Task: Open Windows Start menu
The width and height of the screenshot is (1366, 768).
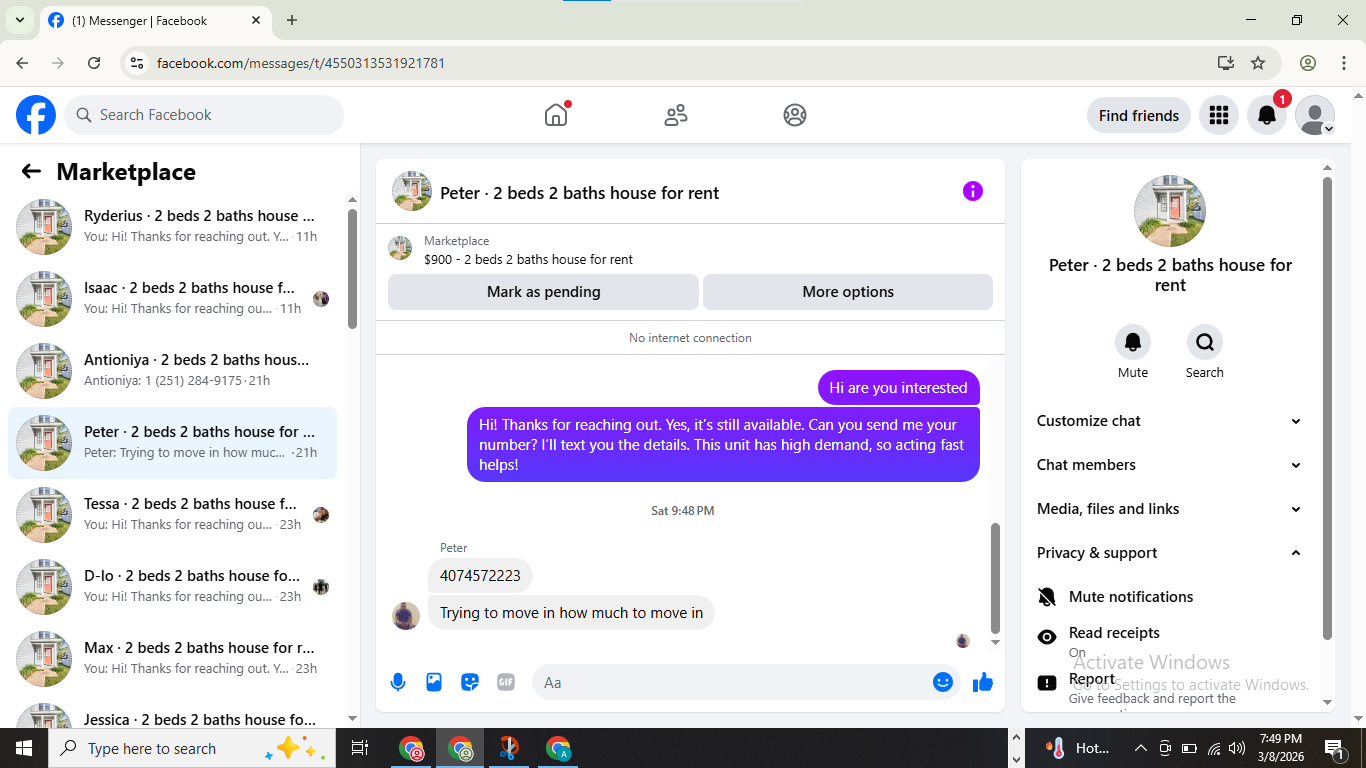Action: [x=24, y=748]
